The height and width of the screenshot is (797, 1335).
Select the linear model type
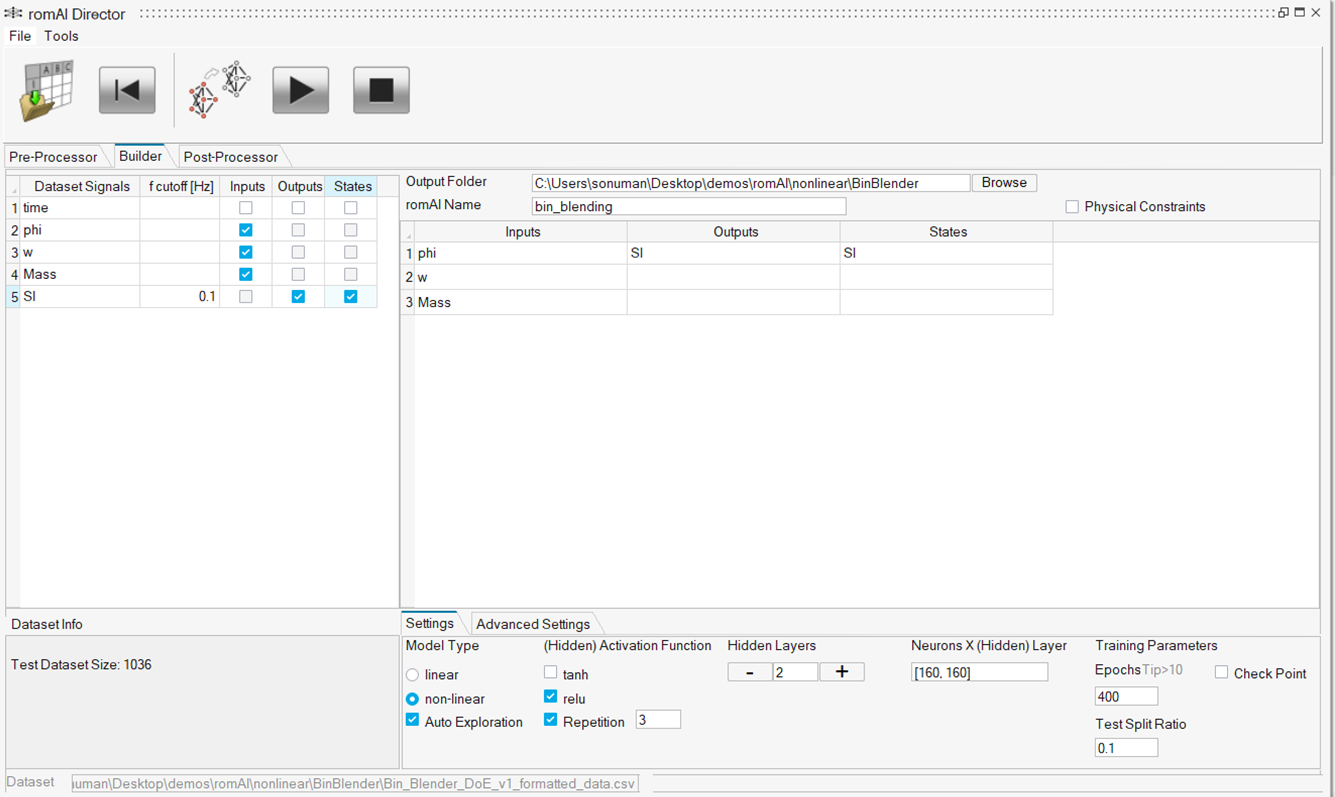(412, 675)
